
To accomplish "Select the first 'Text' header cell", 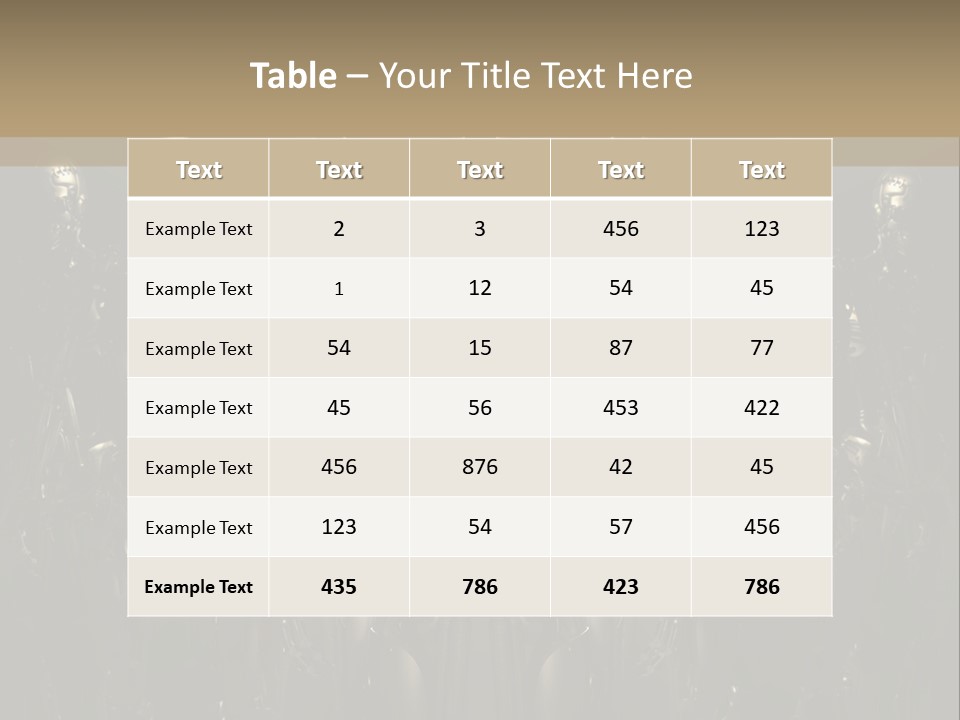I will pyautogui.click(x=198, y=168).
